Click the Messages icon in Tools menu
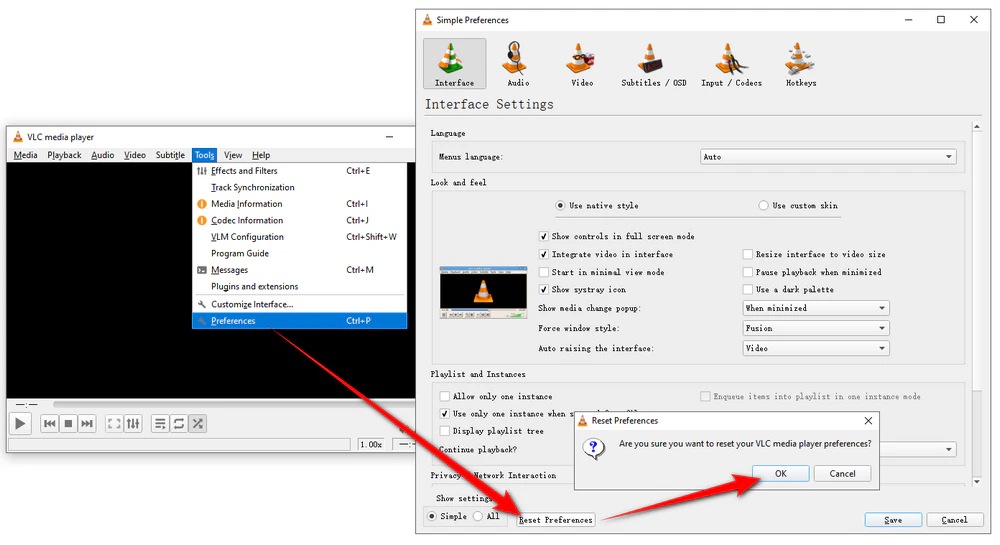Viewport: 1000px width, 545px height. point(202,270)
